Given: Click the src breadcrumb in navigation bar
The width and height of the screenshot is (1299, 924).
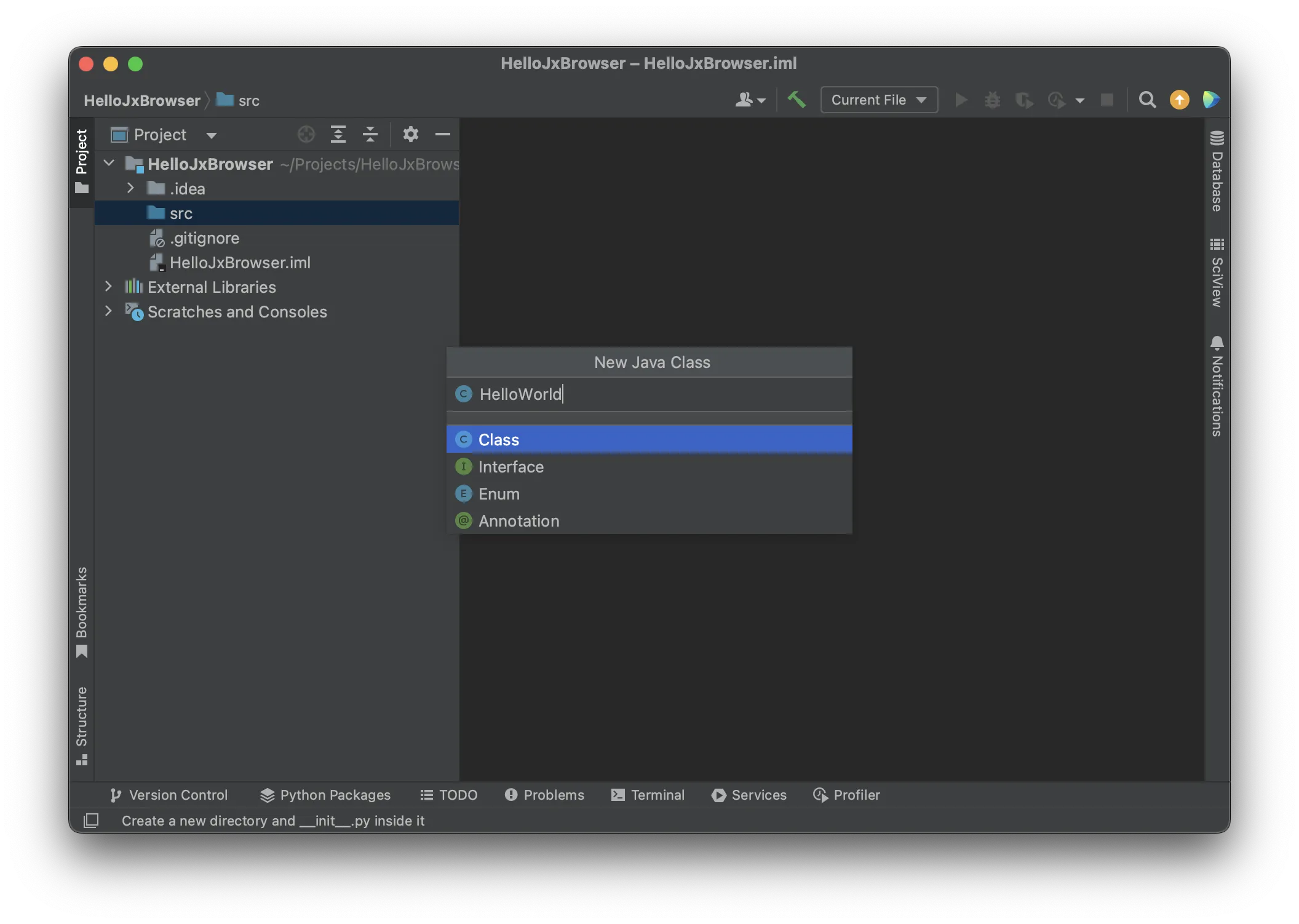Looking at the screenshot, I should [239, 100].
